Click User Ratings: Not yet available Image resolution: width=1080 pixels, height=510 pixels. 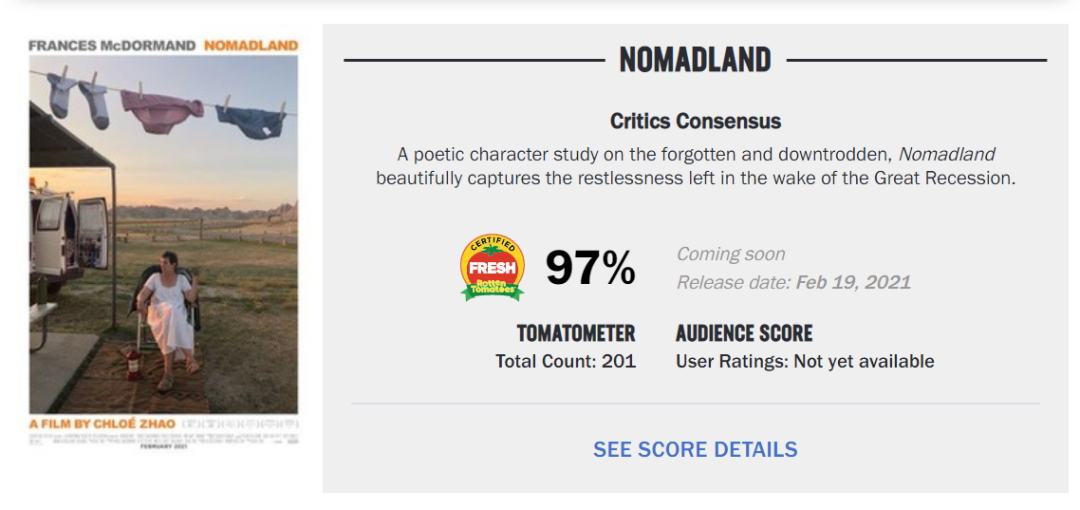coord(805,361)
